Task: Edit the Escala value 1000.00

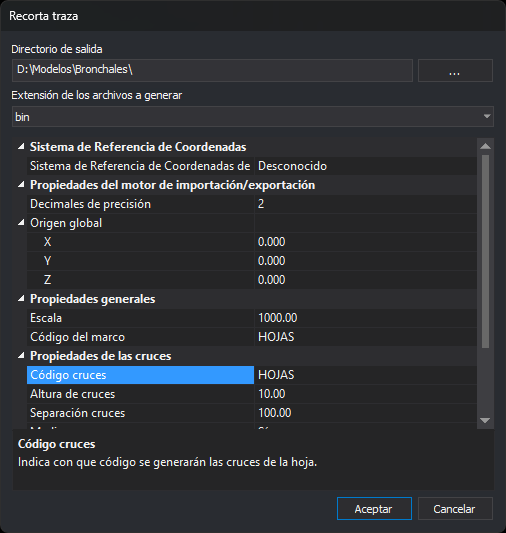Action: (365, 318)
